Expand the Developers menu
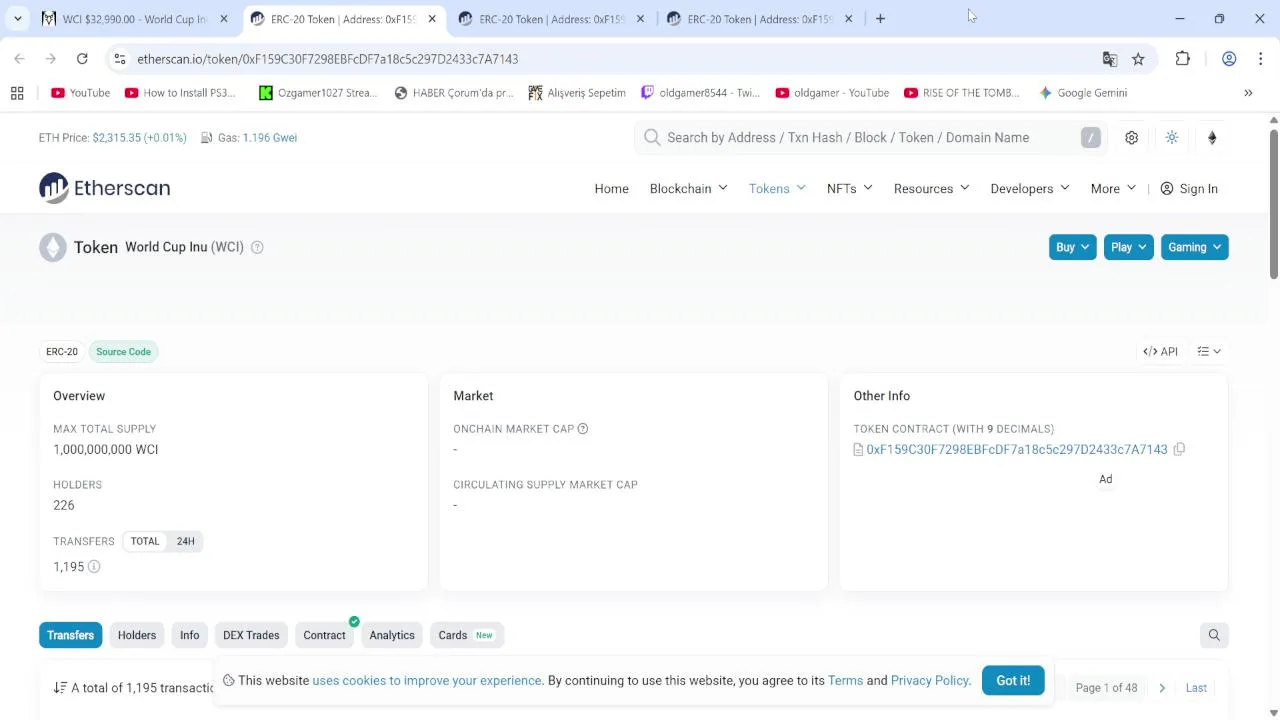Image resolution: width=1280 pixels, height=720 pixels. tap(1030, 189)
